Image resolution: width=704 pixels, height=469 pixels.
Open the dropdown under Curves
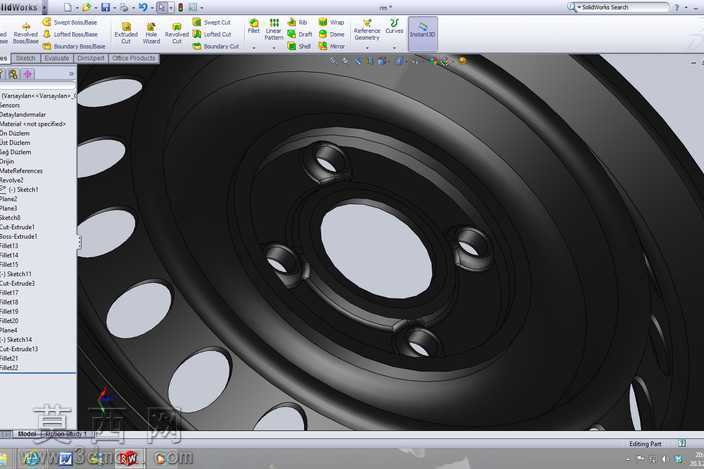(394, 48)
